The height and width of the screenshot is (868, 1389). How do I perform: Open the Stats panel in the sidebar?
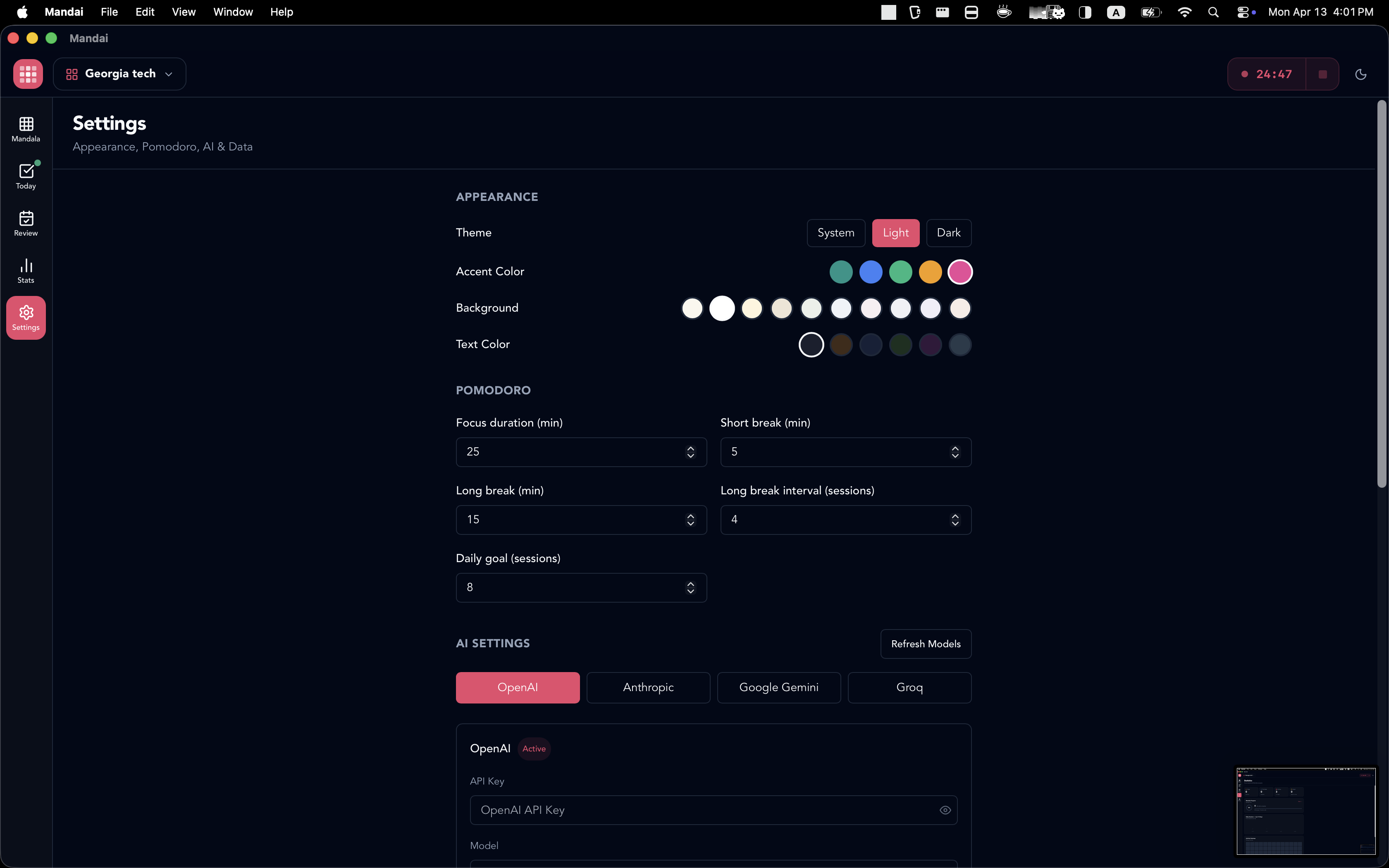26,270
